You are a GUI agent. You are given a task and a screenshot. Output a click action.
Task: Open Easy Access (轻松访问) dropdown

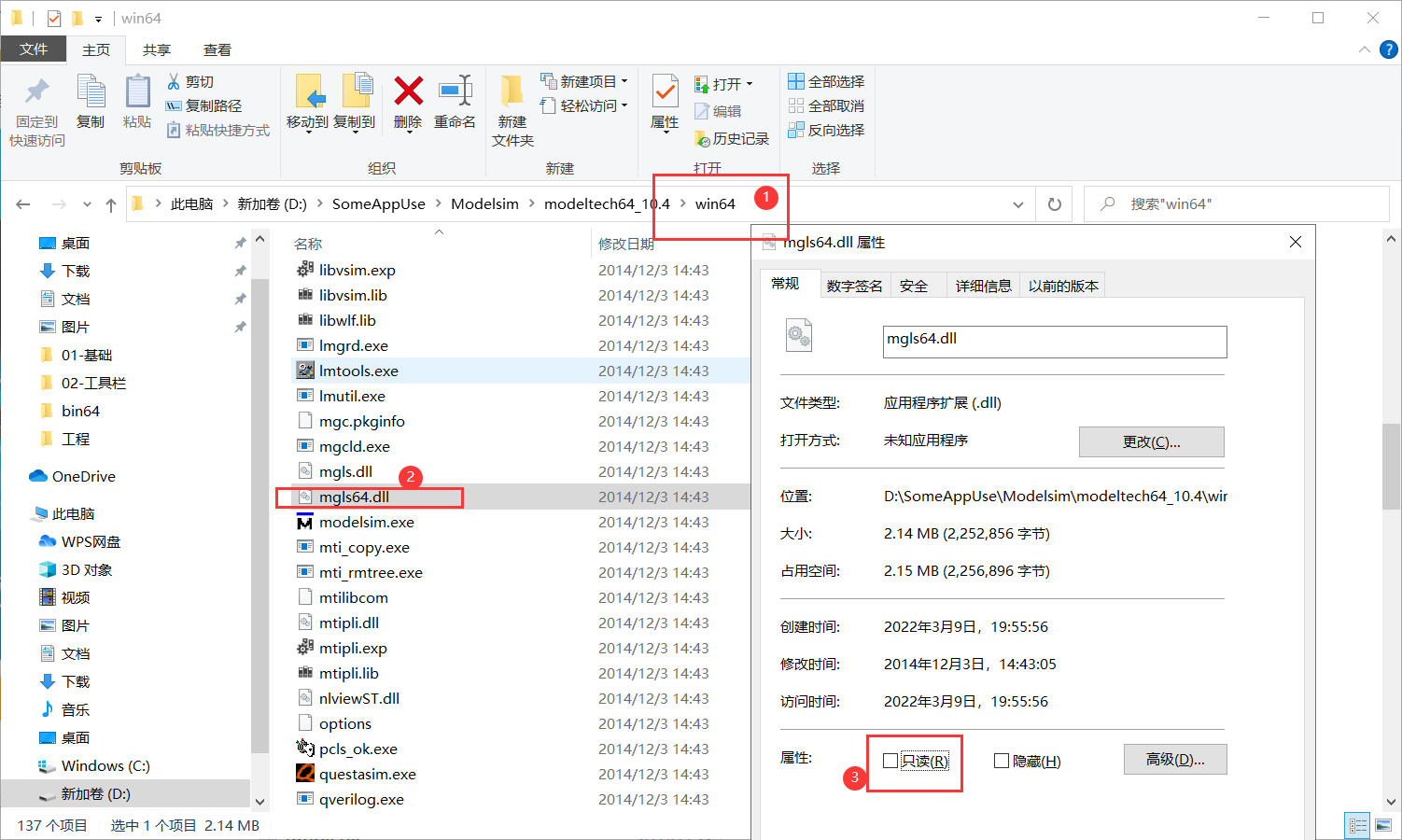(x=584, y=105)
